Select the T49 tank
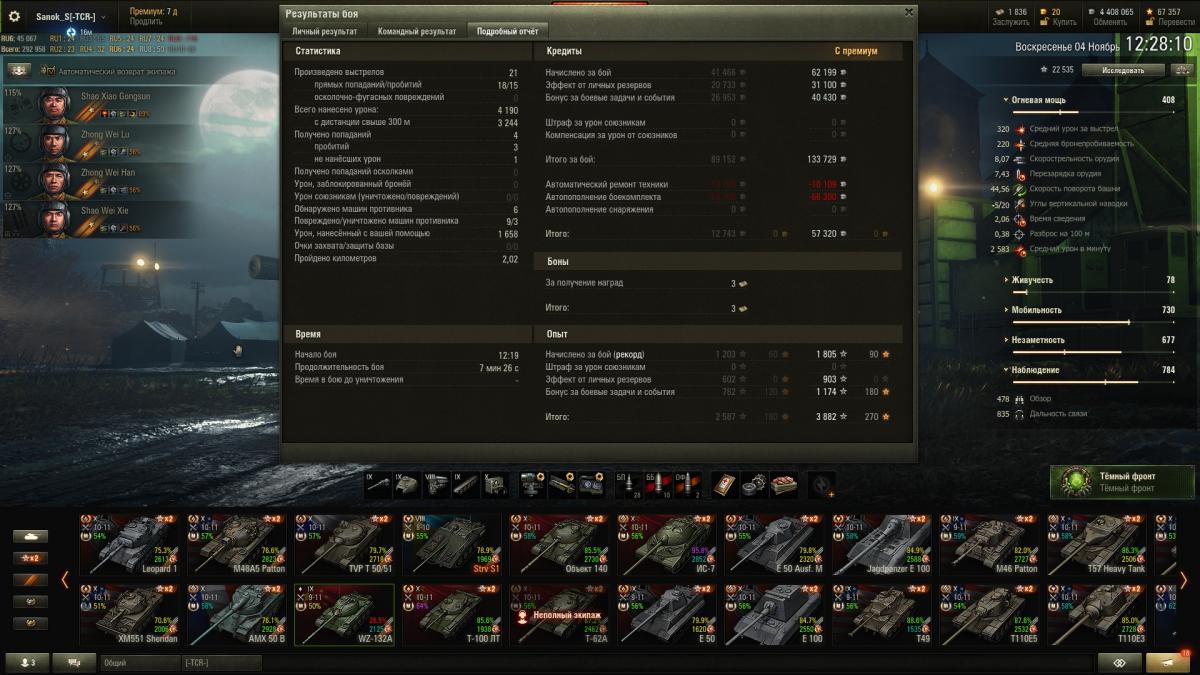The image size is (1200, 675). pyautogui.click(x=882, y=614)
